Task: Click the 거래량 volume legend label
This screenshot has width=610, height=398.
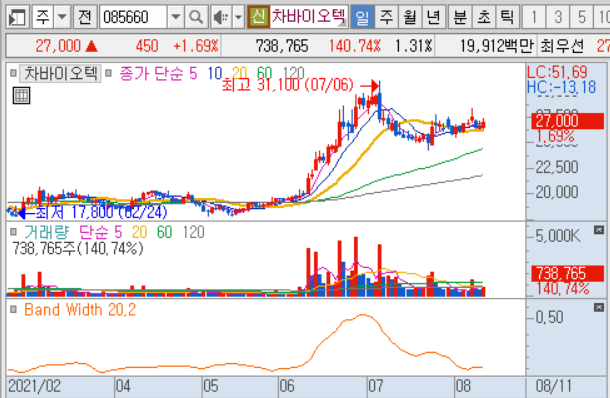Action: click(47, 232)
